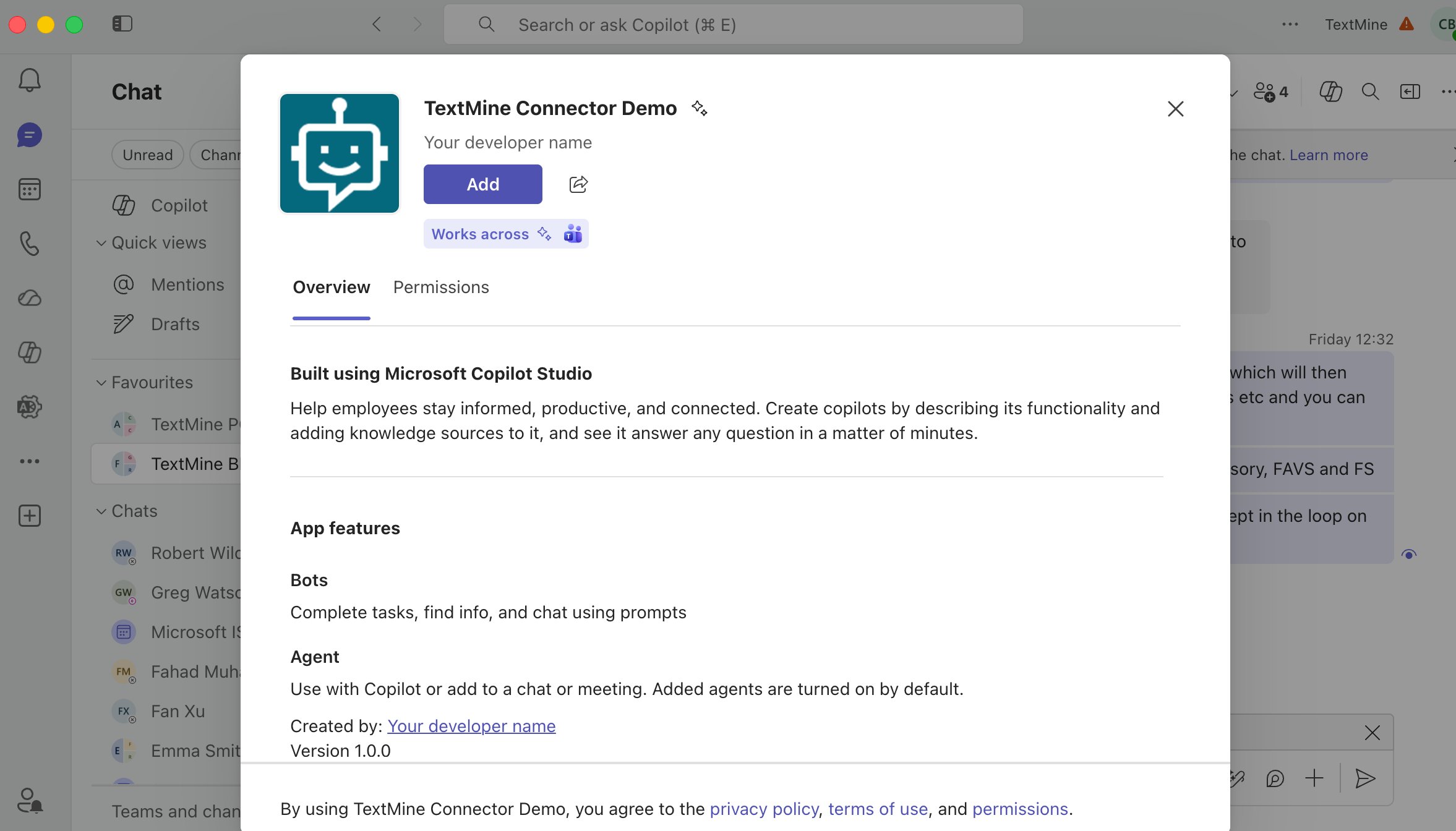Click the app's robot logo thumbnail
This screenshot has width=1456, height=831.
tap(340, 153)
